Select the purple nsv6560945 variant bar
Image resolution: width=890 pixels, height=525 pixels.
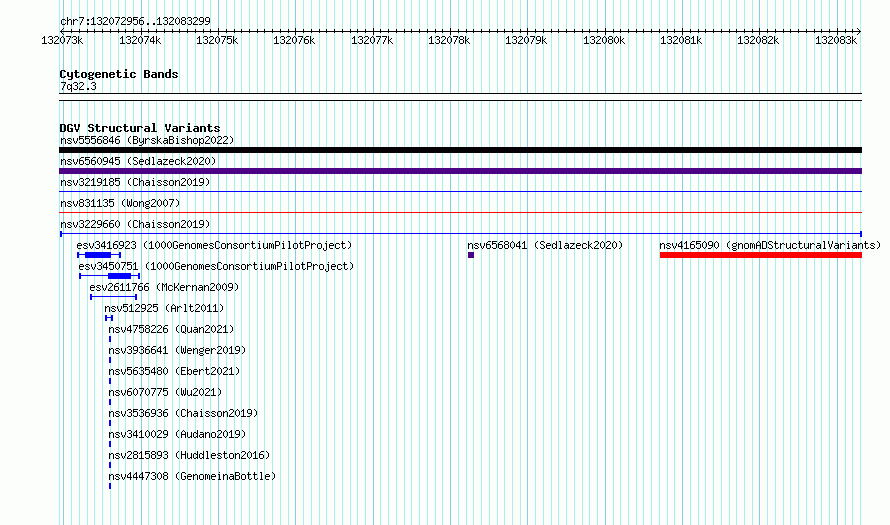[460, 171]
